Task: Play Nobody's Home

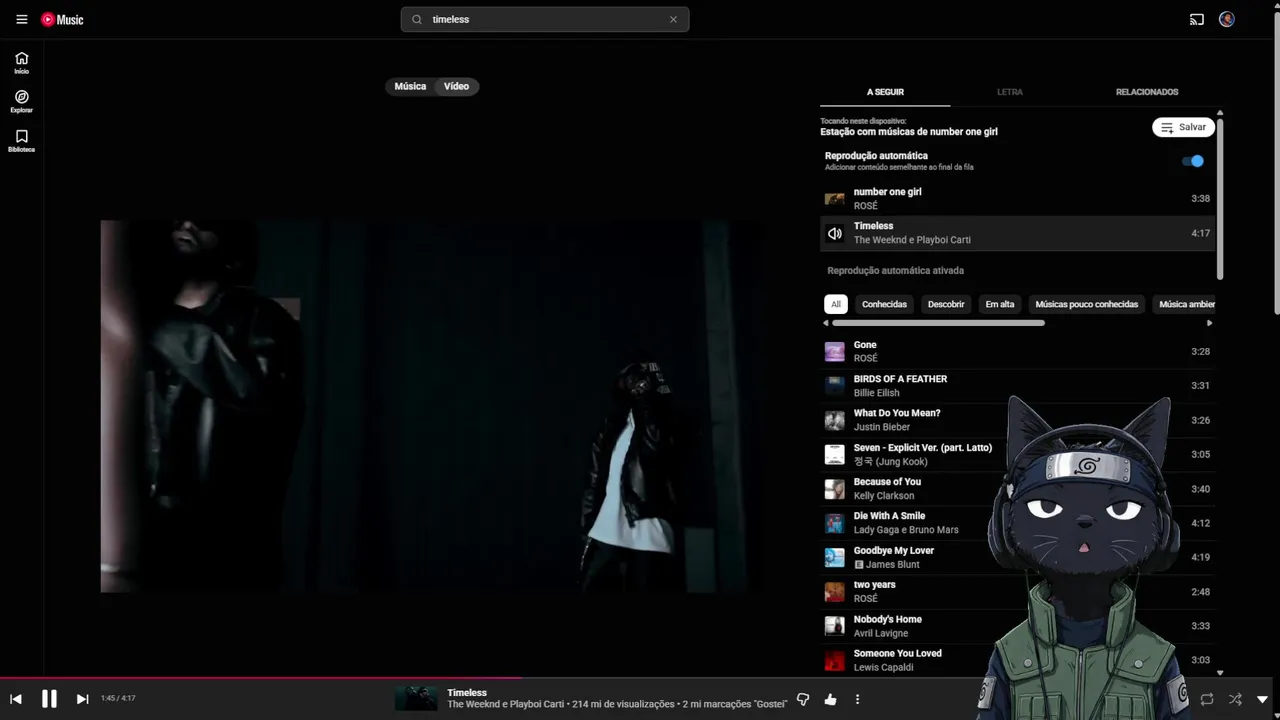Action: pyautogui.click(x=1017, y=626)
